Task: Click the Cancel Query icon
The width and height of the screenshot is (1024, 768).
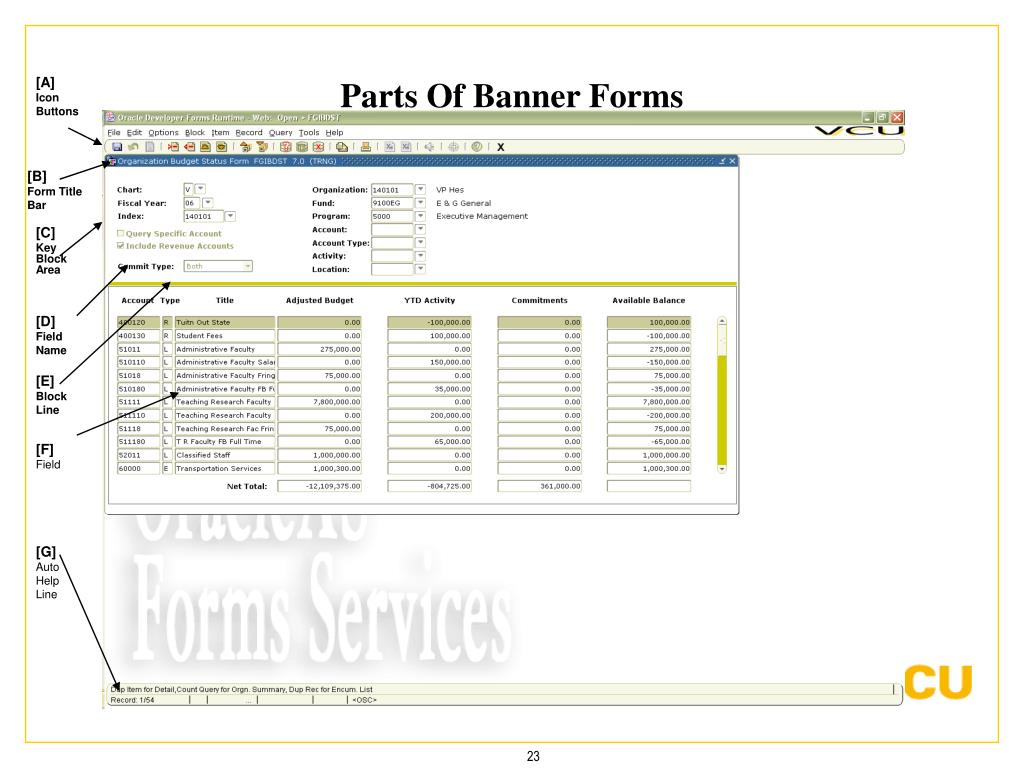Action: 318,147
